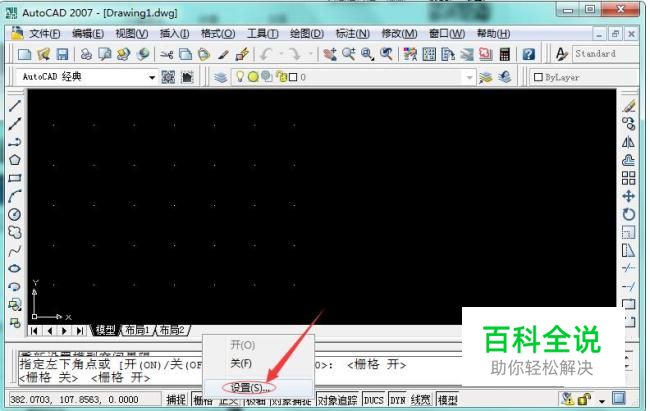Switch to the 模型 model tab
The height and width of the screenshot is (411, 650).
pyautogui.click(x=105, y=330)
